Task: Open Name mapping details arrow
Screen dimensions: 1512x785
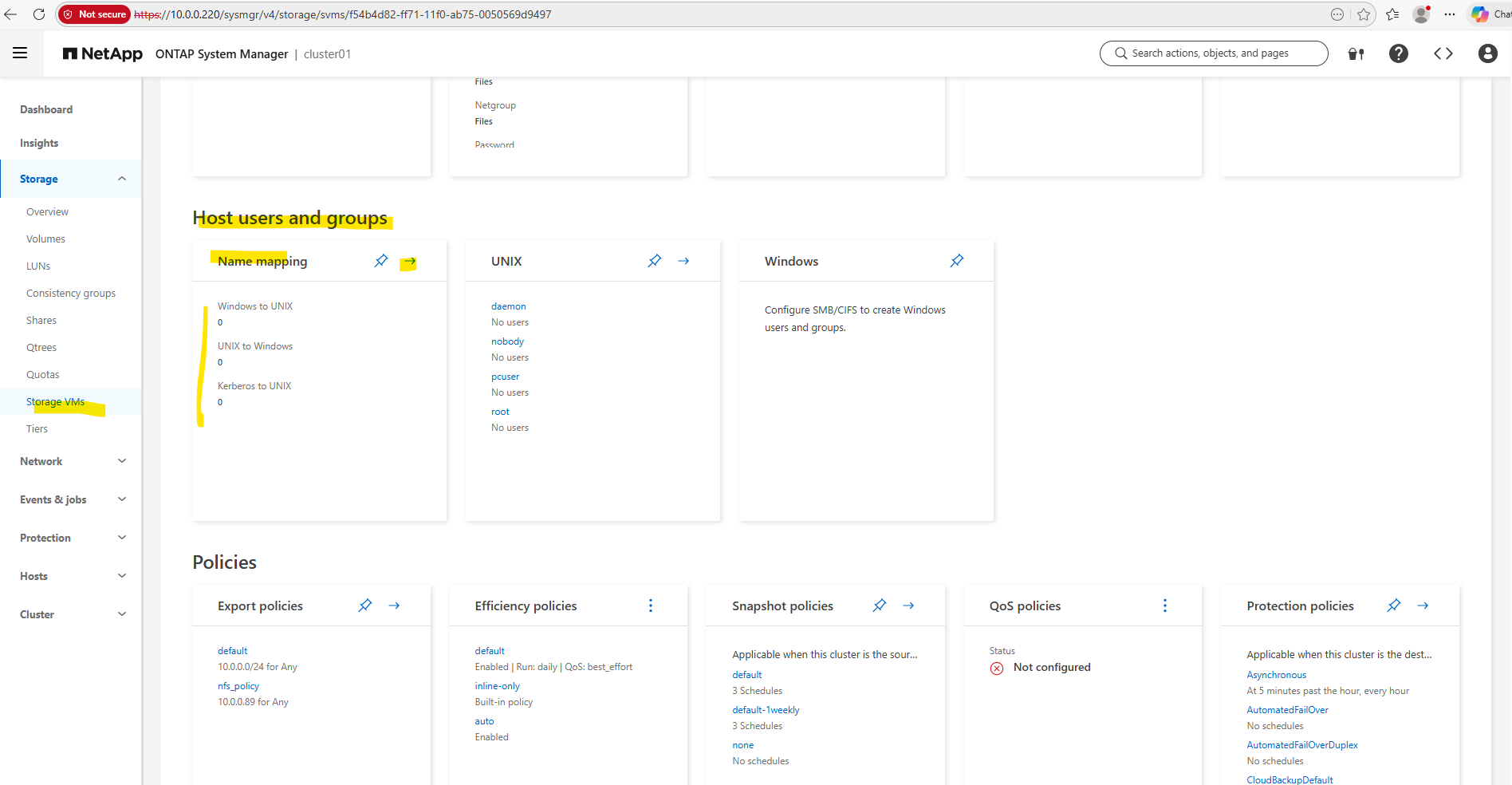Action: [409, 262]
